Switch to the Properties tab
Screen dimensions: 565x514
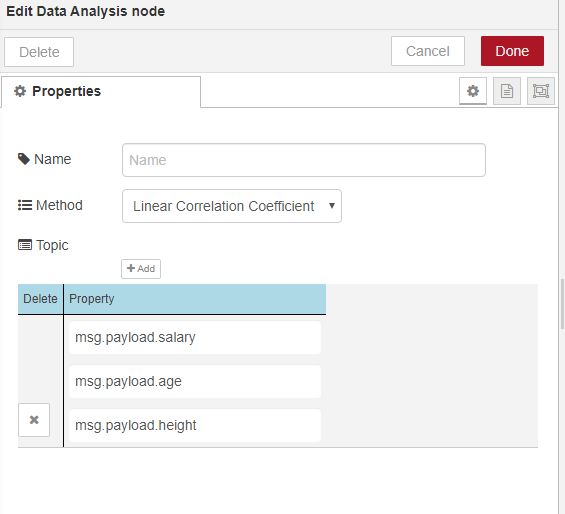101,92
